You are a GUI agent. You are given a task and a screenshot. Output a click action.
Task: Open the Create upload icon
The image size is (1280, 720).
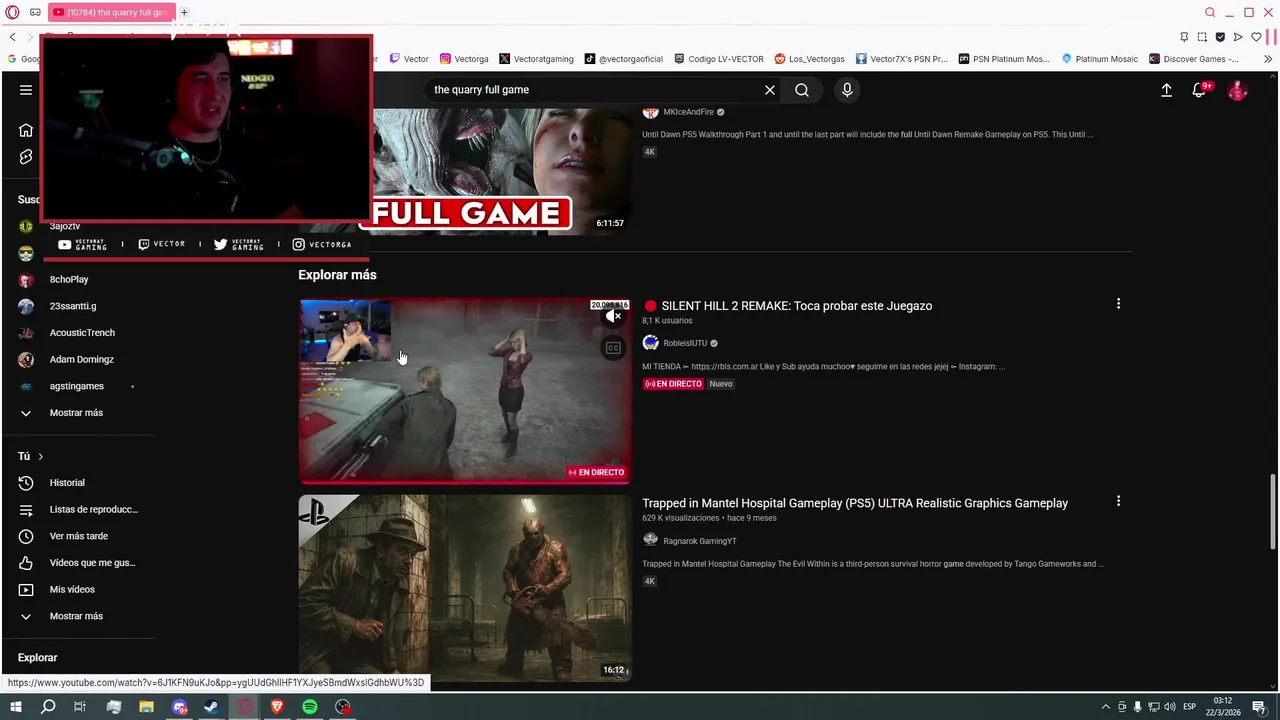point(1166,90)
